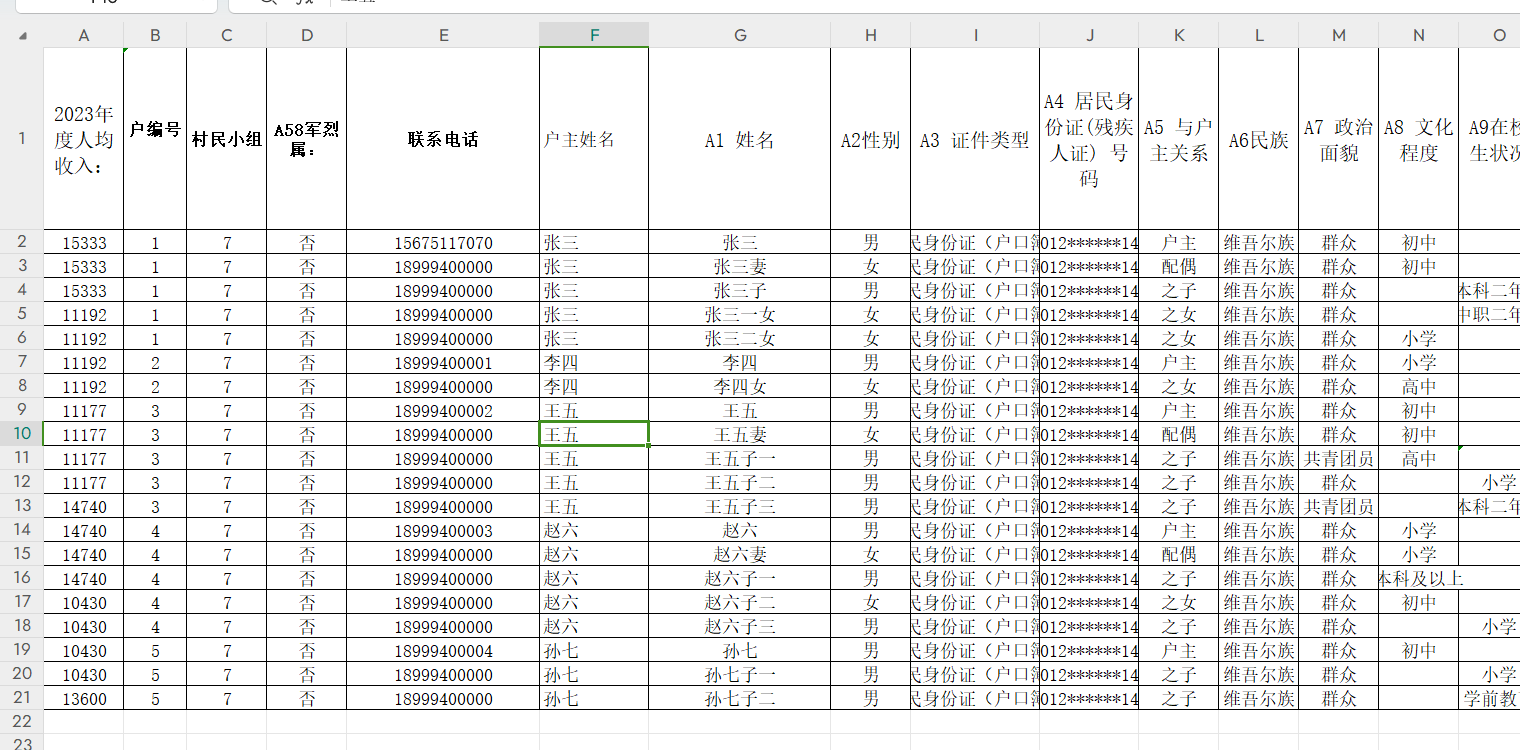This screenshot has width=1520, height=750.
Task: Select row 1 header
Action: (22, 139)
